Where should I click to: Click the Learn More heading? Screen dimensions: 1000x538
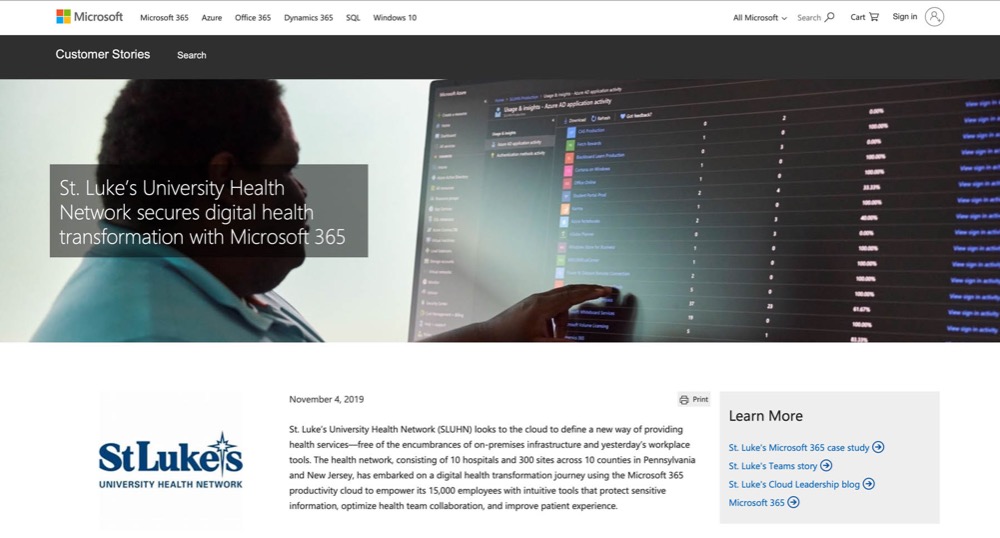(765, 416)
